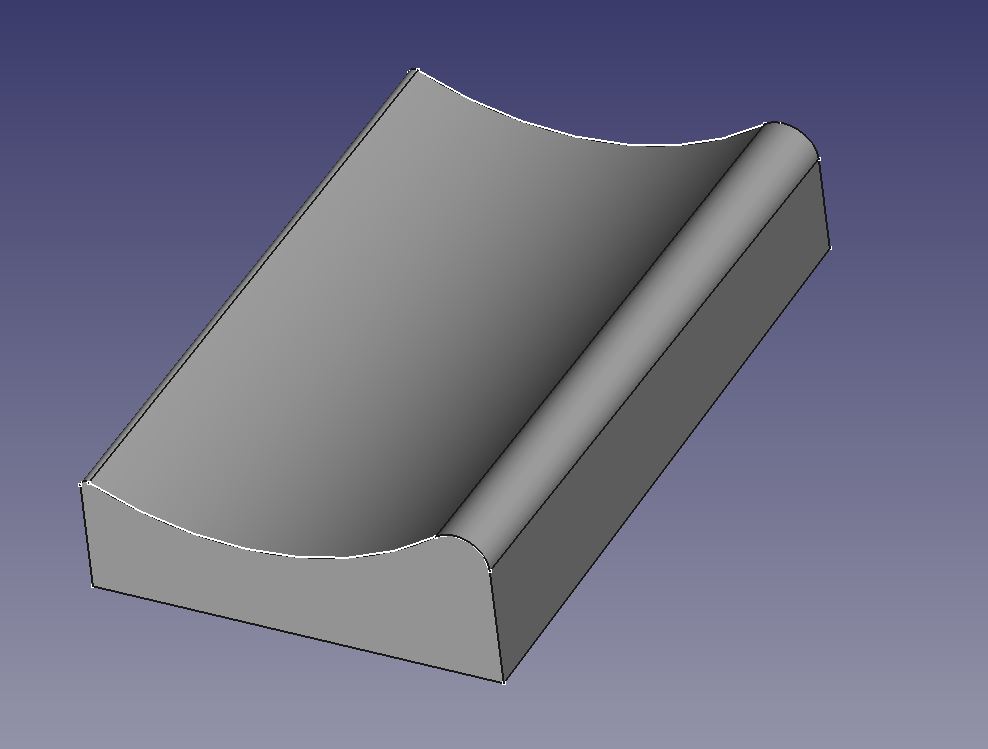Screen dimensions: 988x749
Task: Pick the bottom front-left corner vertex
Action: coord(93,587)
